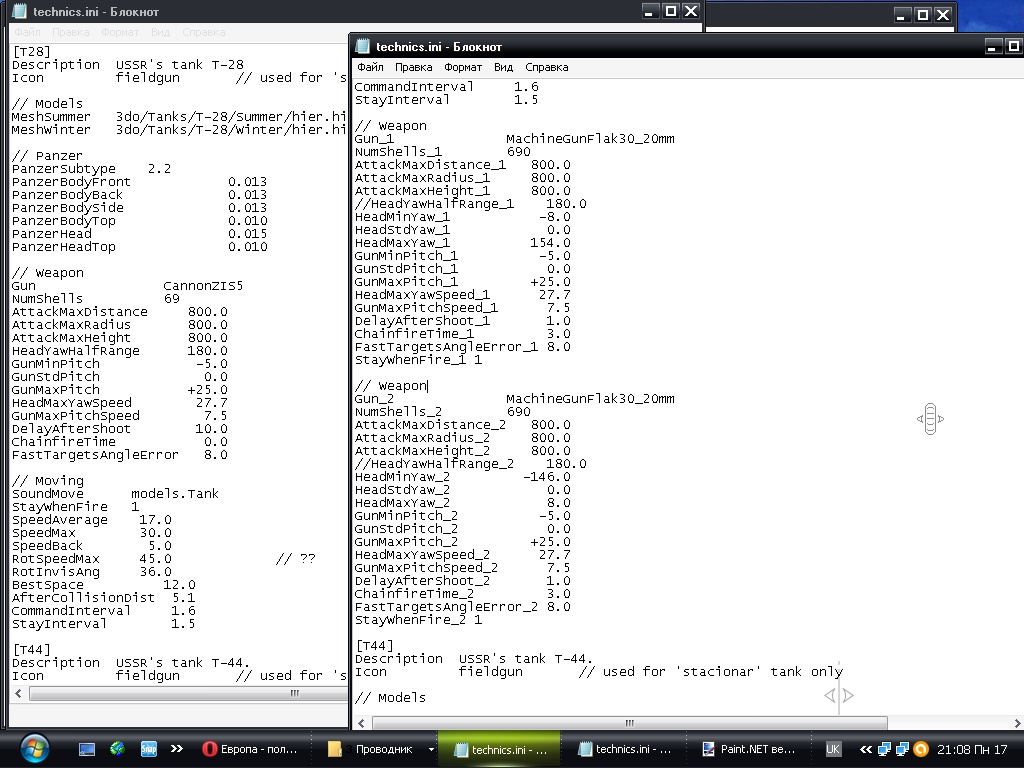1024x768 pixels.
Task: Expand the Проводник taskbar group arrow
Action: (431, 749)
